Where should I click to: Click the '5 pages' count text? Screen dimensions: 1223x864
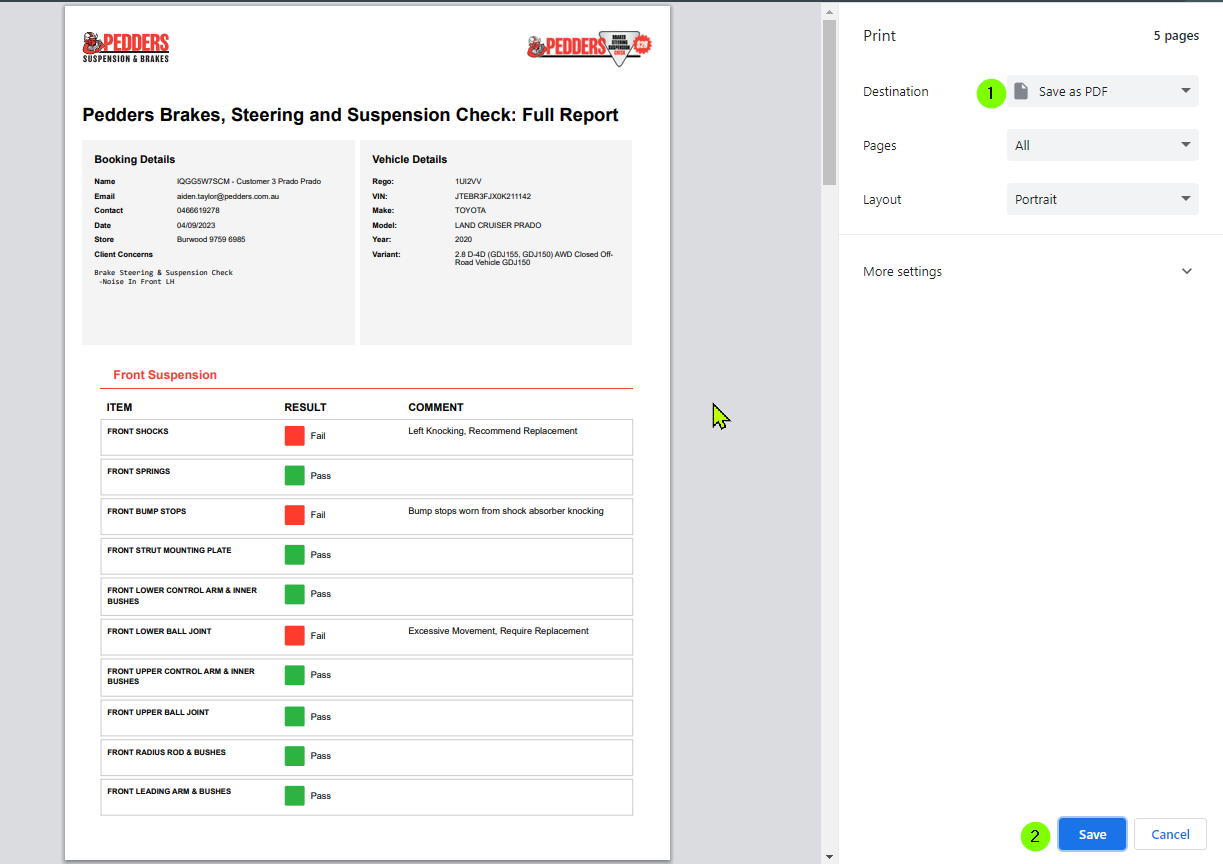pos(1176,35)
